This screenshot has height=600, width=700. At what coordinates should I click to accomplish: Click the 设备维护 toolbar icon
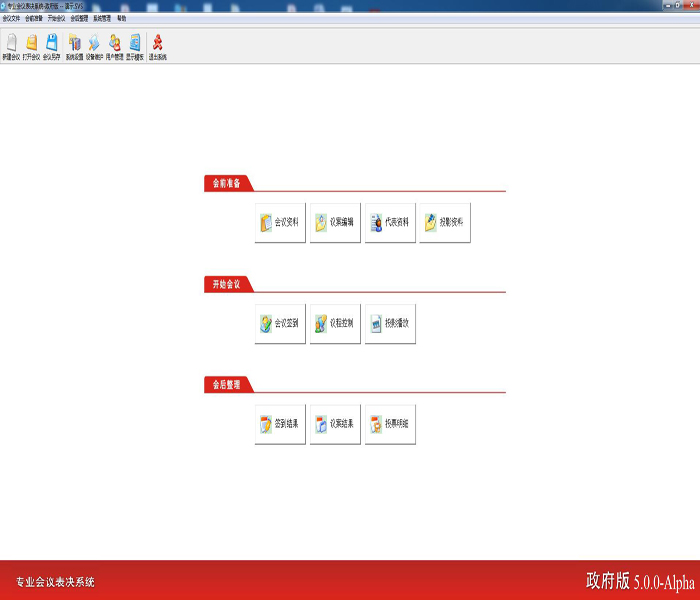[x=94, y=46]
